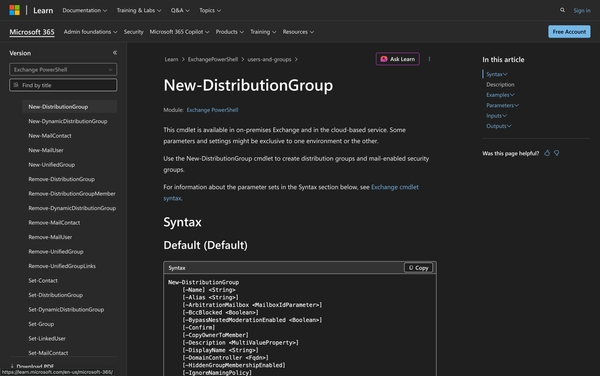Open Remove-DynamicDistributionGroup in the sidebar
Image resolution: width=600 pixels, height=376 pixels.
[x=72, y=208]
